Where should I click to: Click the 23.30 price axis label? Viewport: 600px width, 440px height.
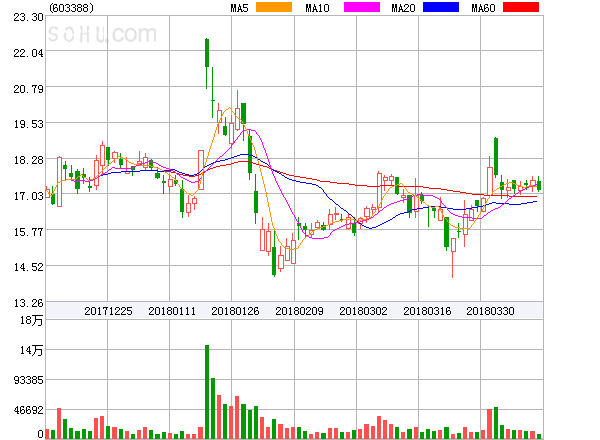(28, 17)
